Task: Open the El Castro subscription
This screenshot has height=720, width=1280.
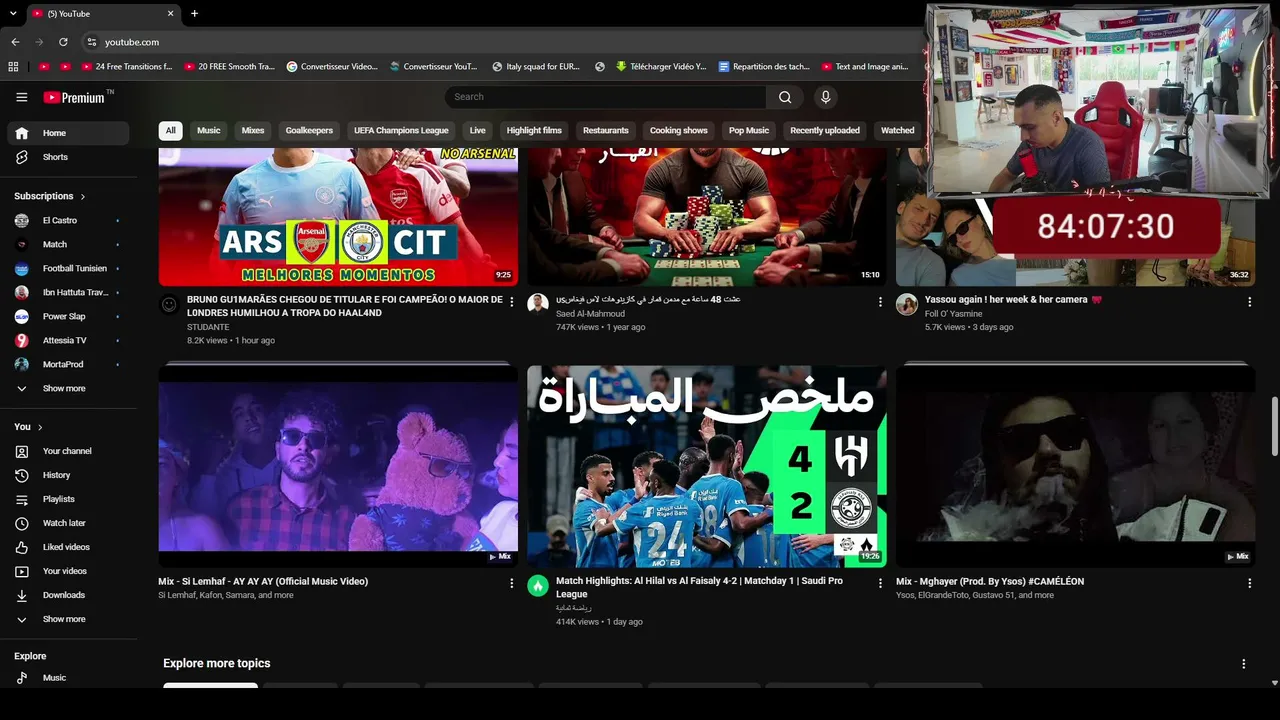Action: (68, 220)
